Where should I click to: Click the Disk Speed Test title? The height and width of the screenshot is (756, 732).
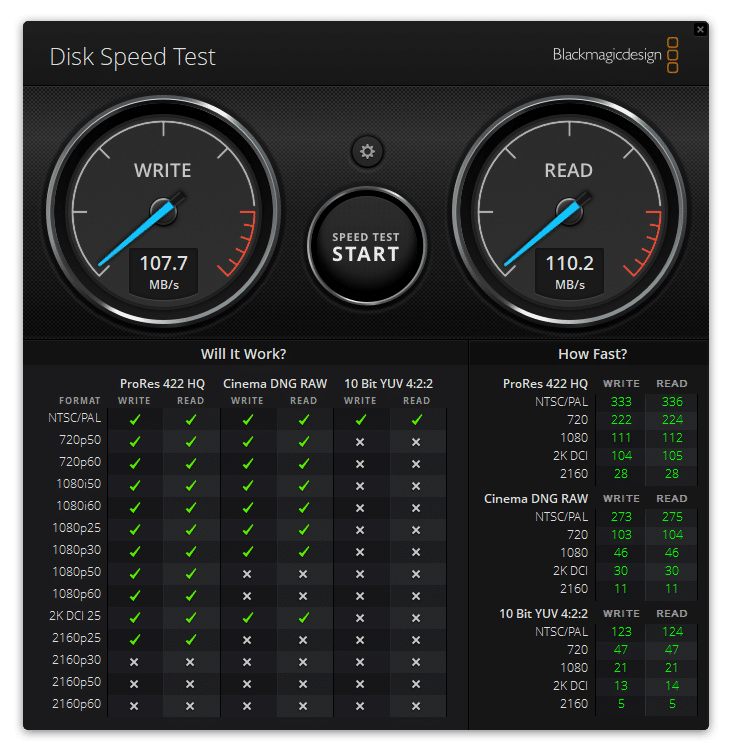coord(133,57)
